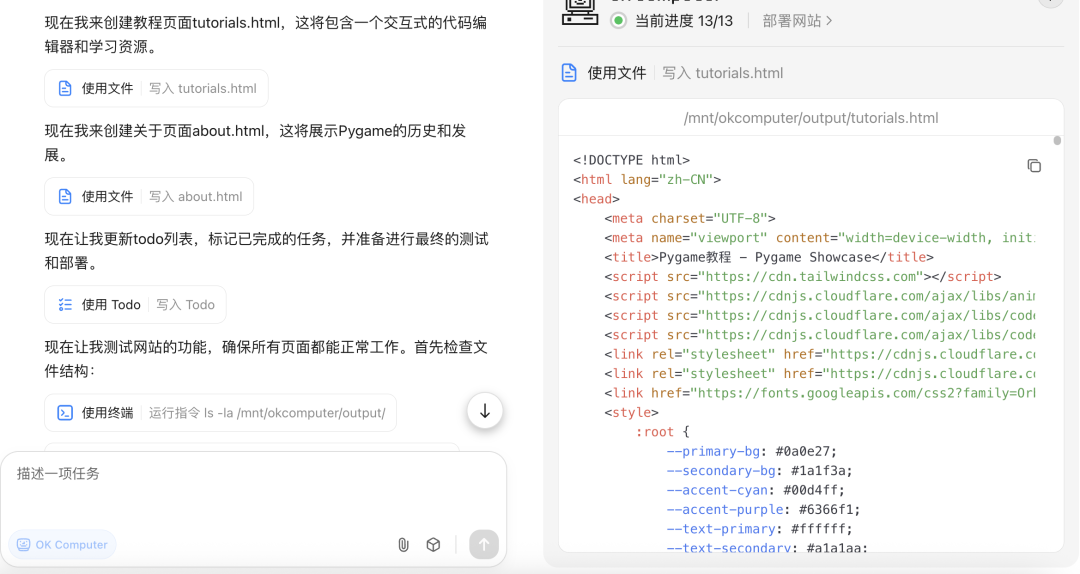Click the :root { code line
This screenshot has height=574, width=1080.
[x=662, y=431]
